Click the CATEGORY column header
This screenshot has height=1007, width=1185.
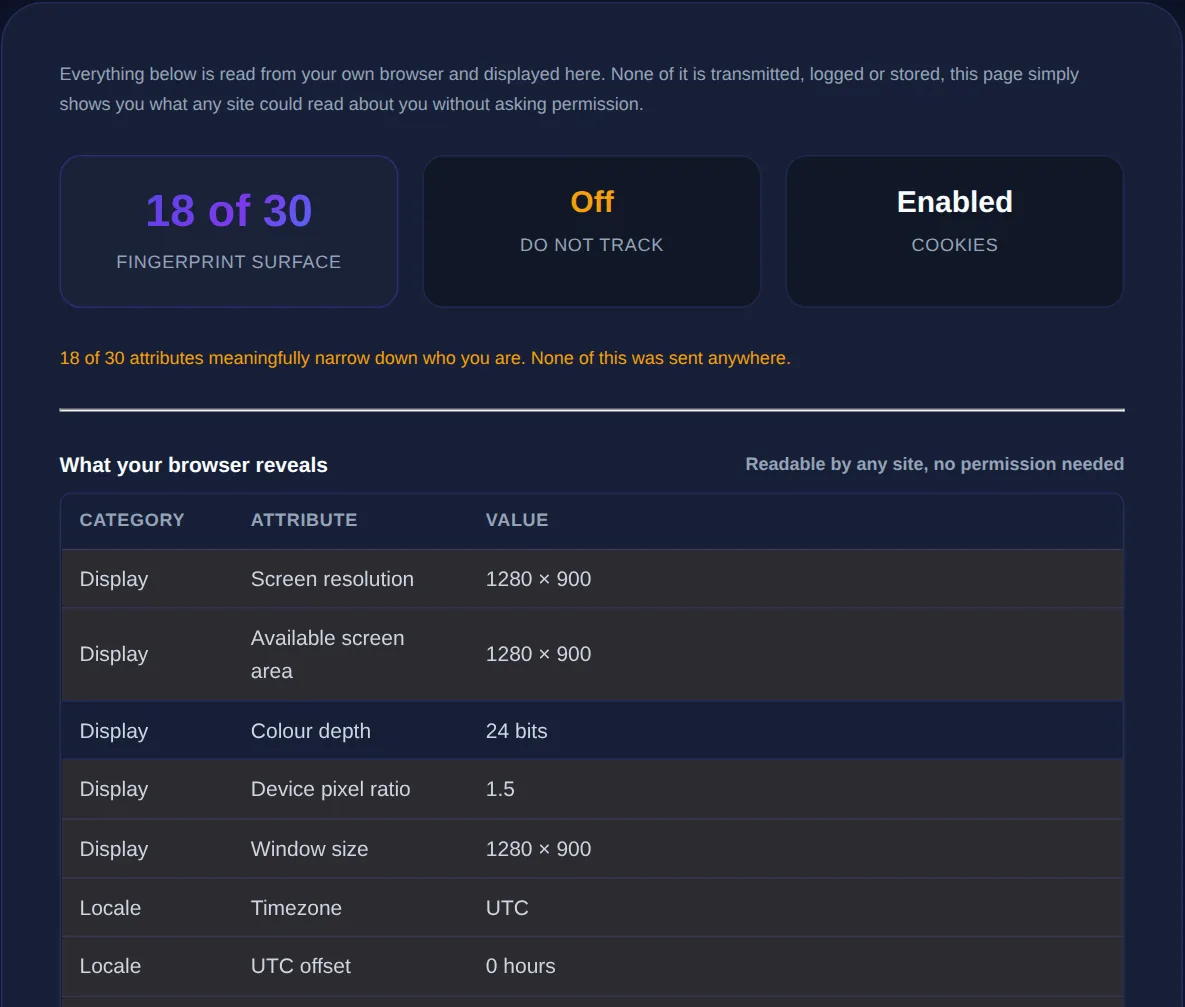click(132, 520)
